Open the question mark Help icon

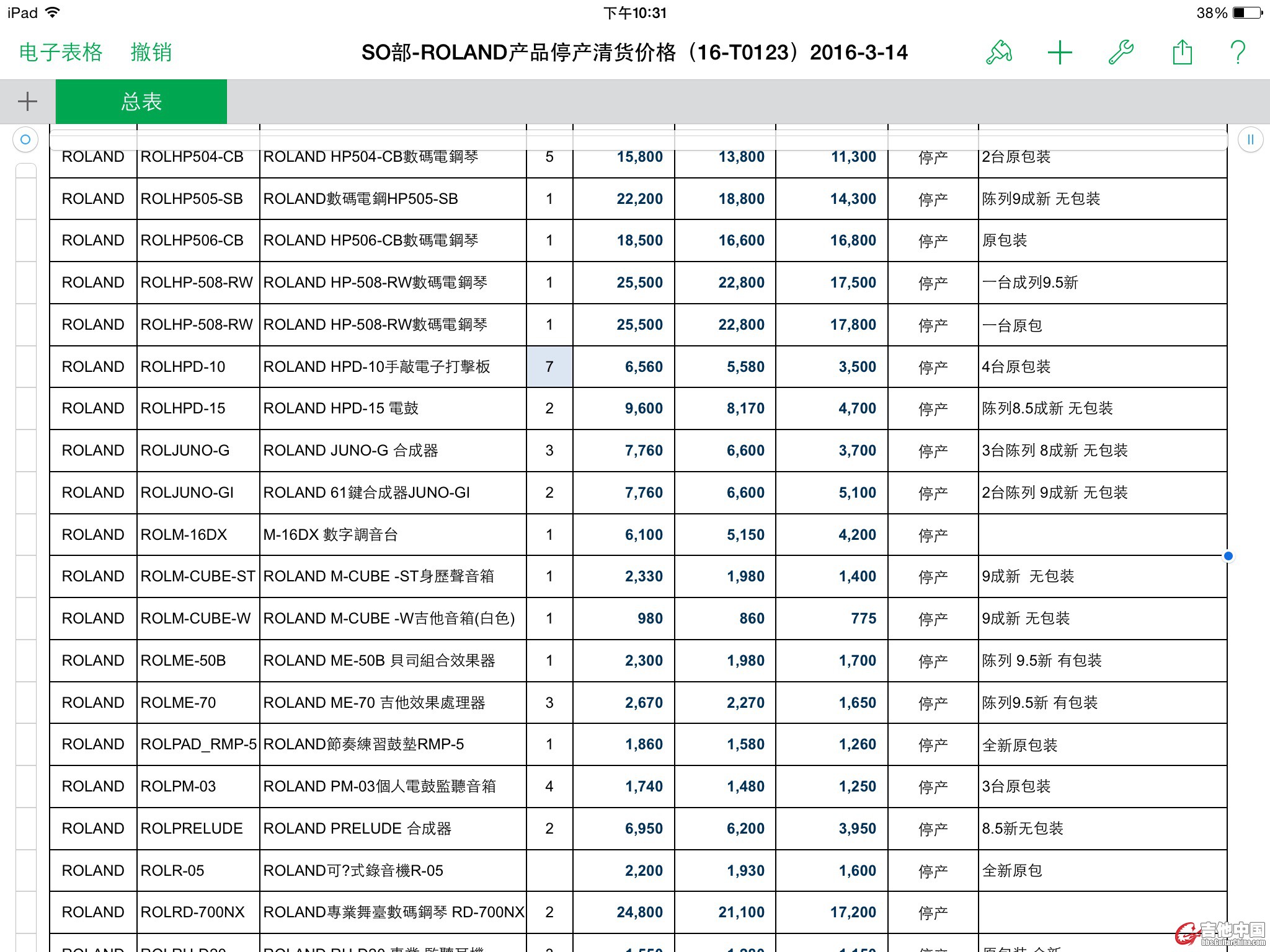coord(1238,53)
